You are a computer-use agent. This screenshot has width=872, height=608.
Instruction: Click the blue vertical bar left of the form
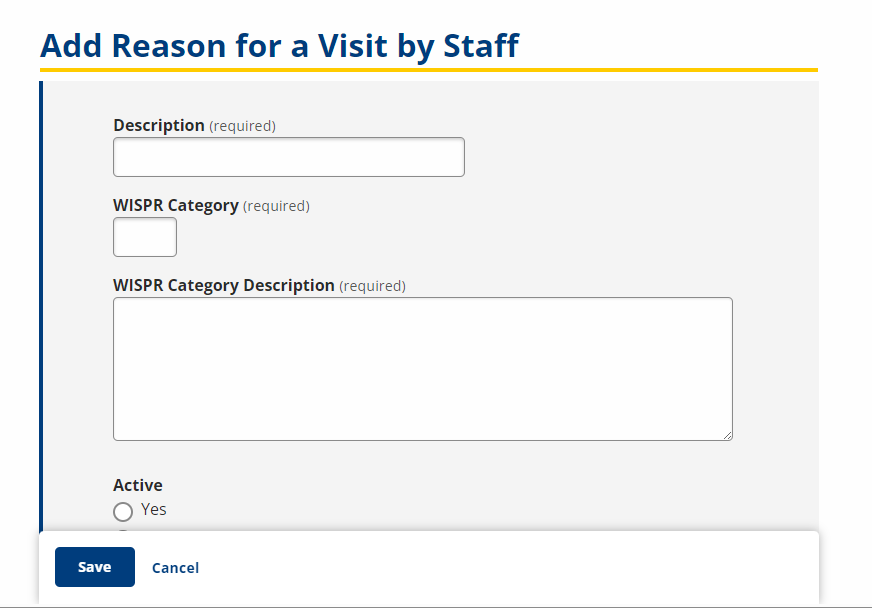[41, 300]
